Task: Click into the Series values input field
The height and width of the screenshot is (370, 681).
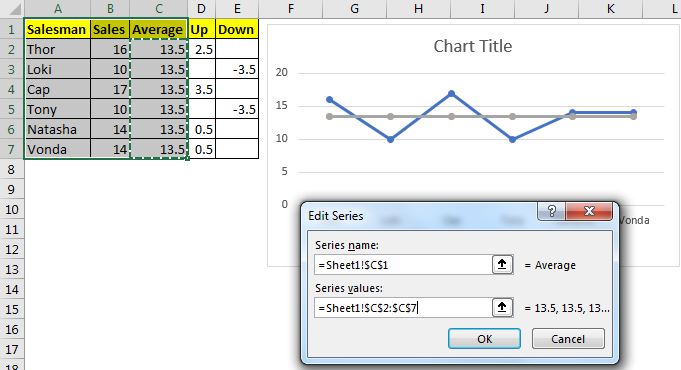Action: point(403,307)
